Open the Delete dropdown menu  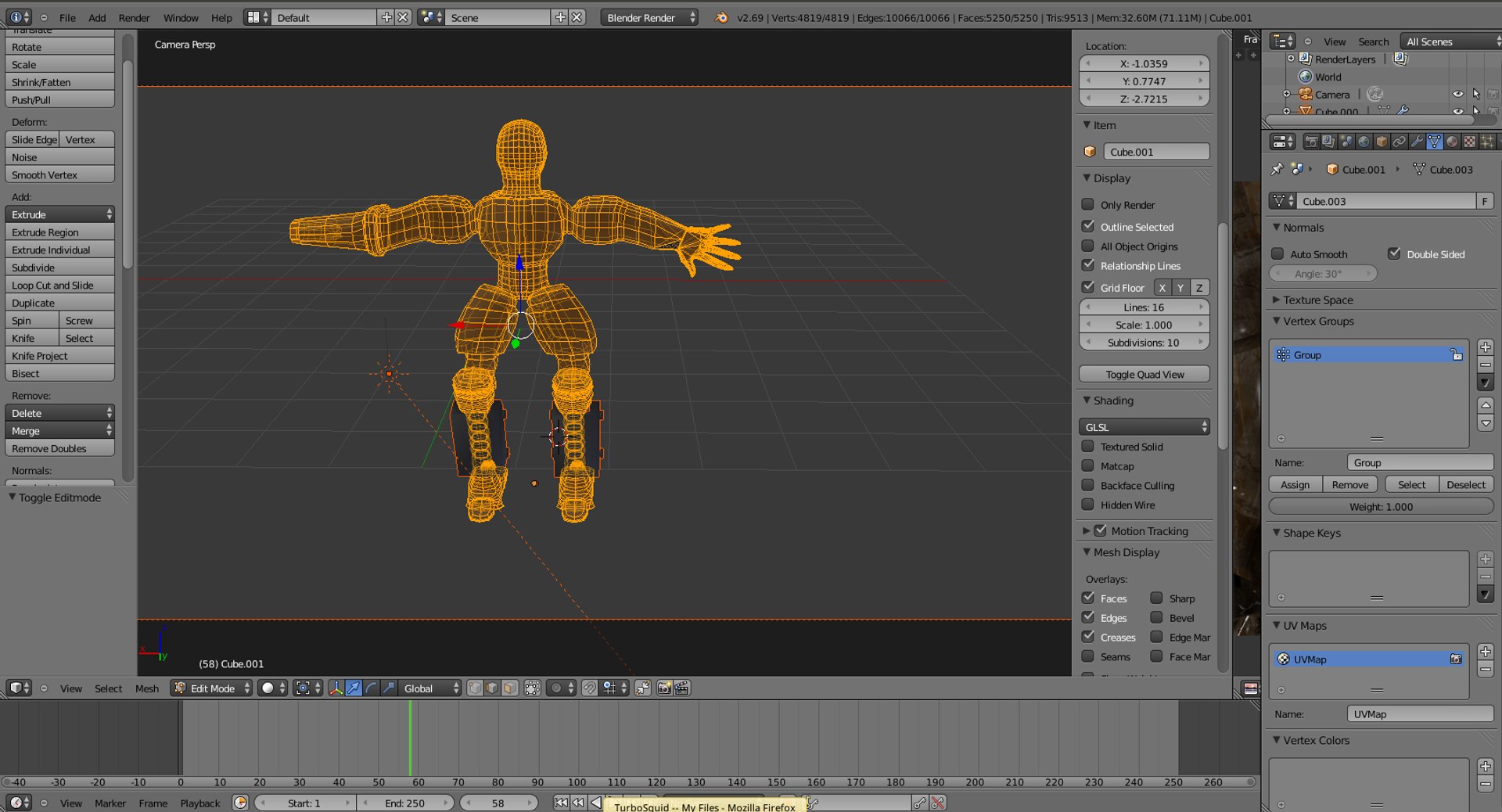(59, 413)
